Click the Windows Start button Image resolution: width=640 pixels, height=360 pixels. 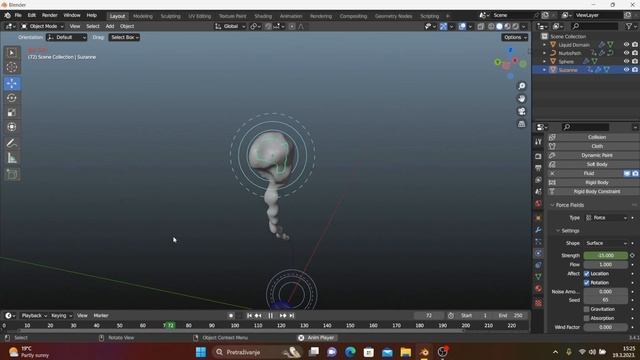tap(201, 352)
